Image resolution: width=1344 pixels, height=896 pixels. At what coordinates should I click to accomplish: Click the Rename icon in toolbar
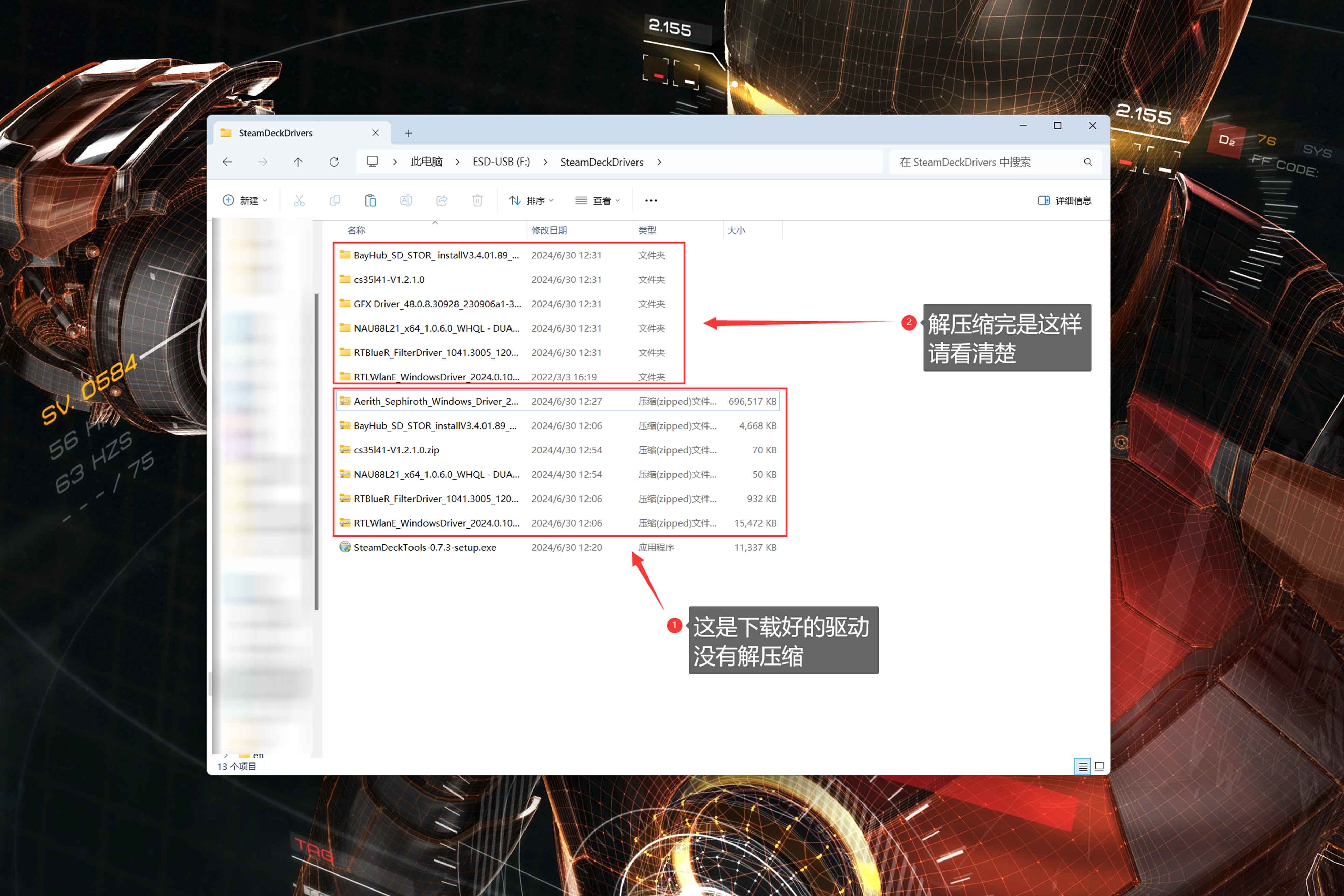pyautogui.click(x=406, y=200)
